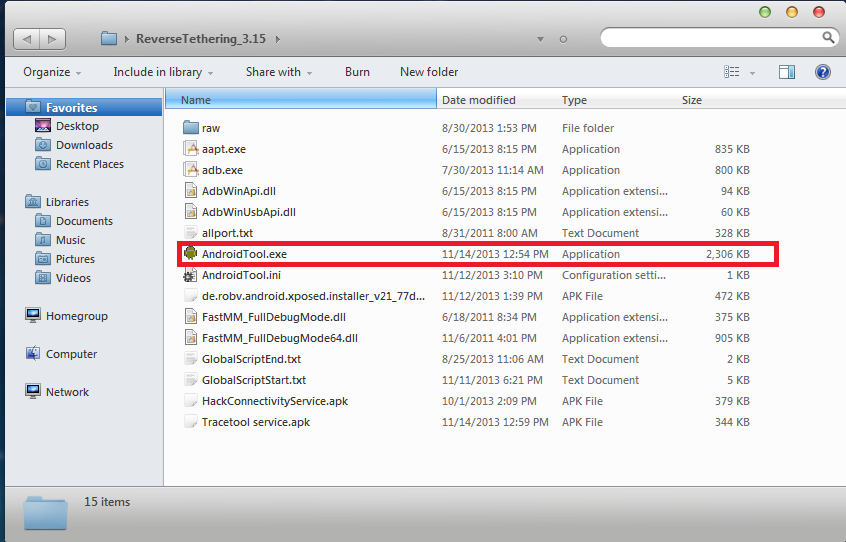The width and height of the screenshot is (846, 542).
Task: Select Homegroup in the navigation pane
Action: (x=77, y=315)
